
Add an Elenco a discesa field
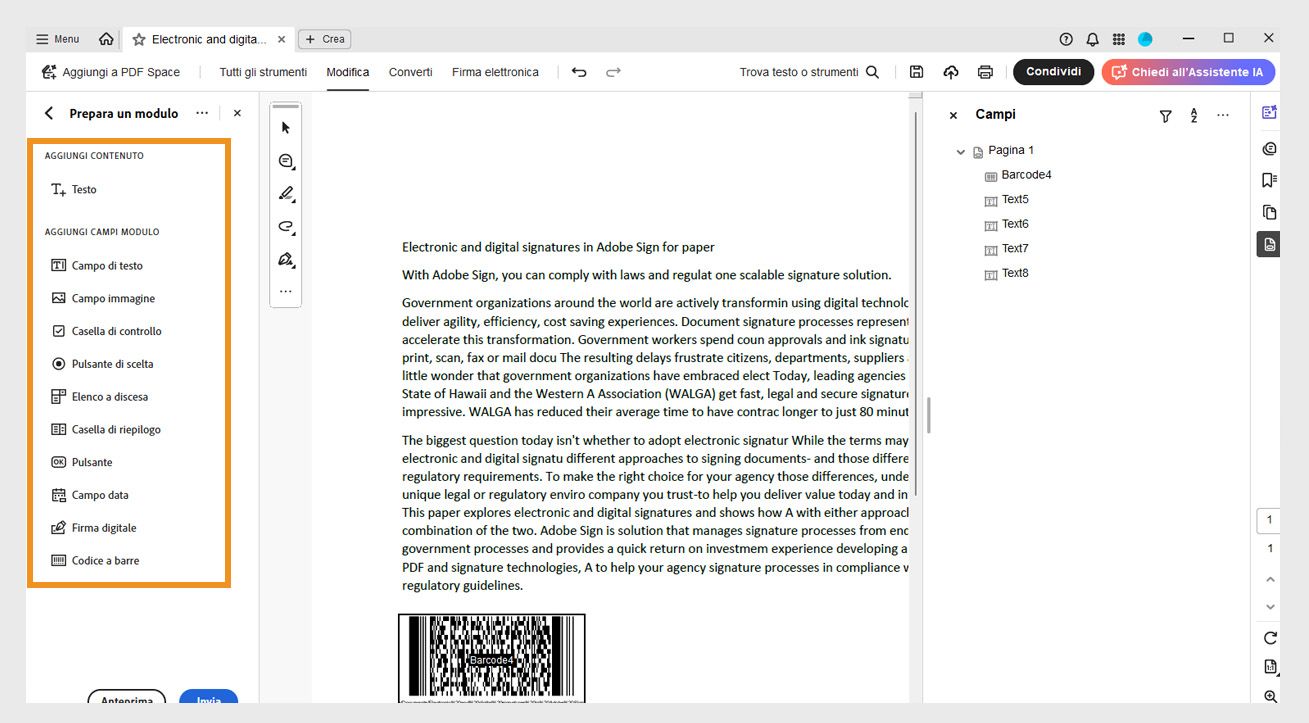click(99, 397)
